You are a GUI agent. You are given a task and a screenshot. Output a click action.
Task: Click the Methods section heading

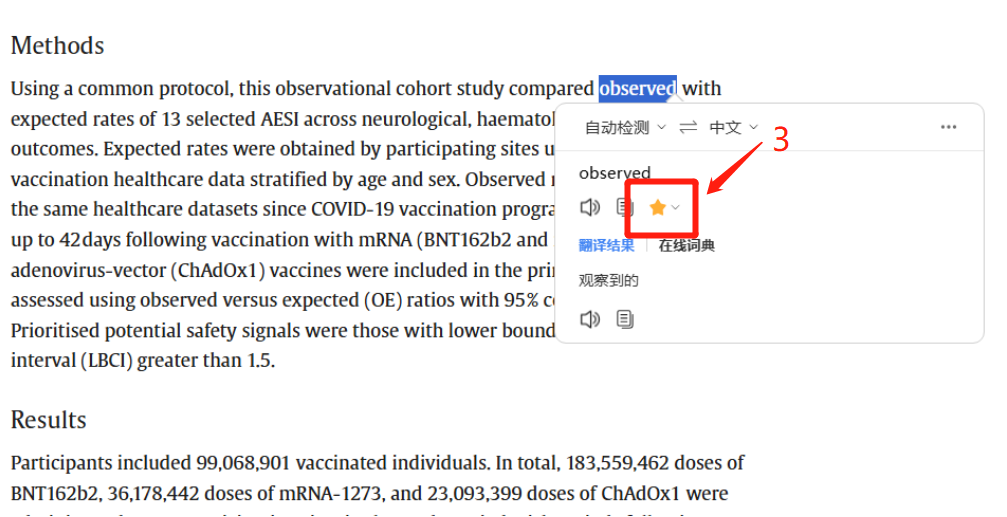pos(57,46)
